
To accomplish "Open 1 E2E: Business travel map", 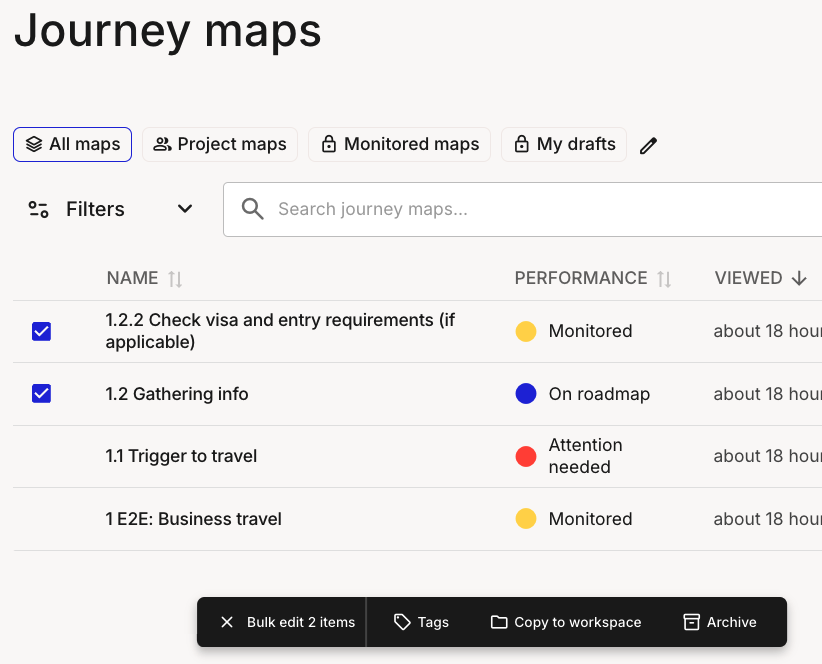I will coord(193,519).
